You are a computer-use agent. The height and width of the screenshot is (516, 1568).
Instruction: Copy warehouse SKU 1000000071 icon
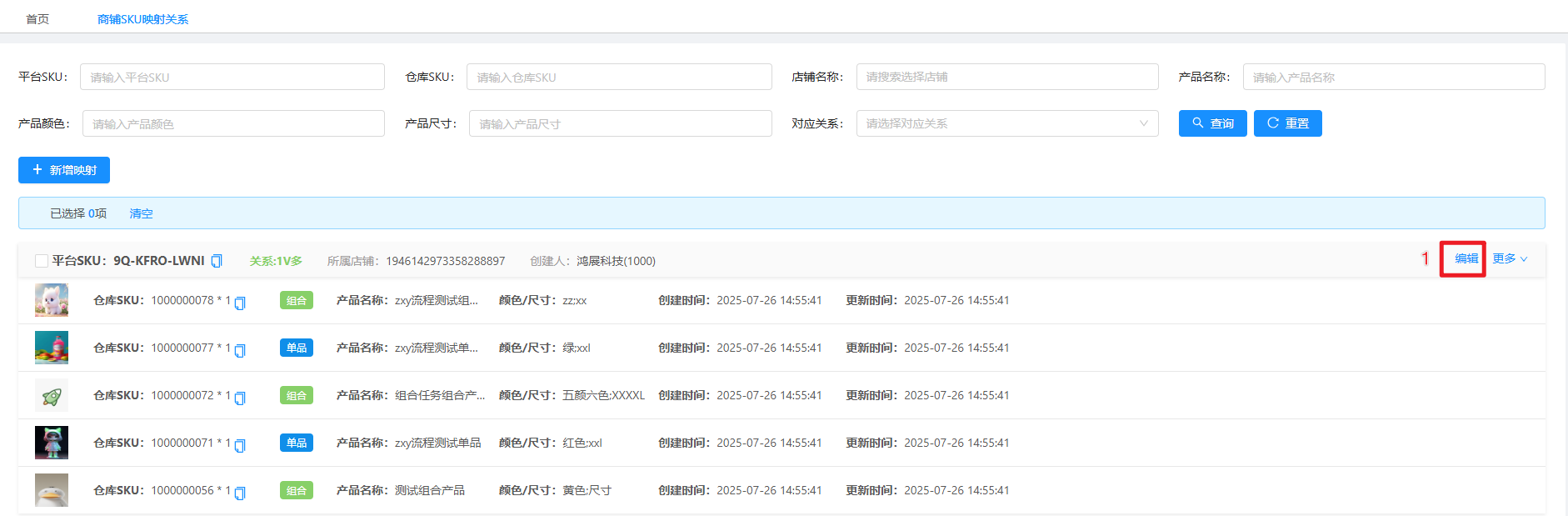(x=240, y=445)
